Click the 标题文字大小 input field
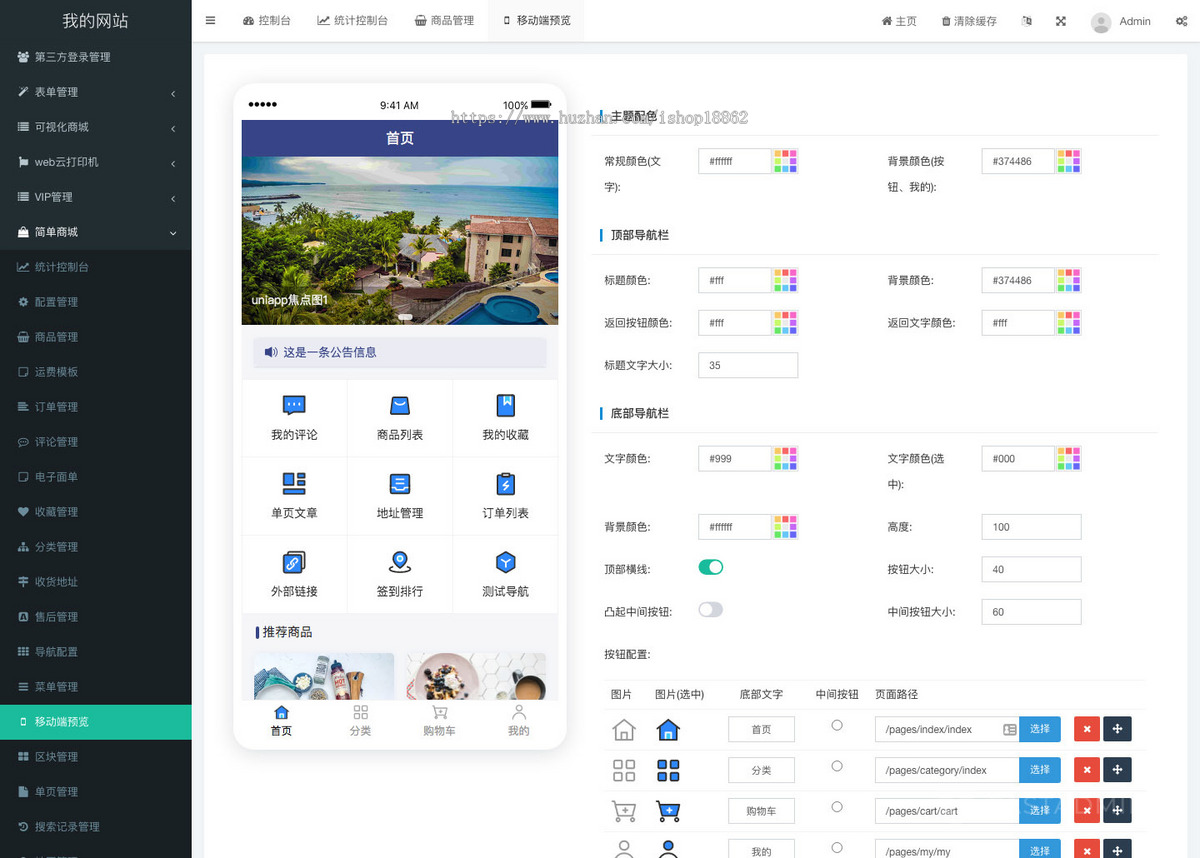 point(747,365)
